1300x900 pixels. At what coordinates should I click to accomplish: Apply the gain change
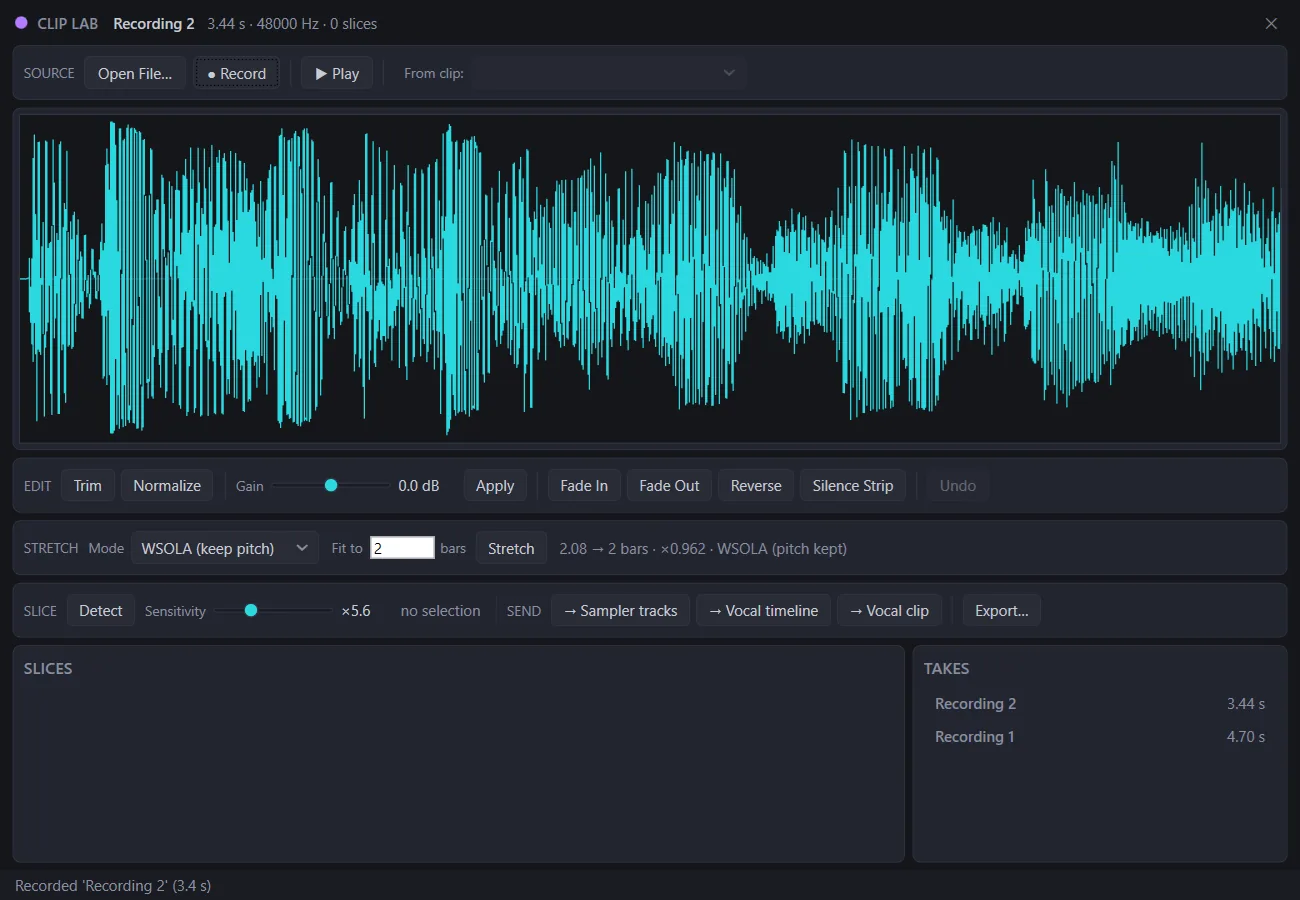495,485
